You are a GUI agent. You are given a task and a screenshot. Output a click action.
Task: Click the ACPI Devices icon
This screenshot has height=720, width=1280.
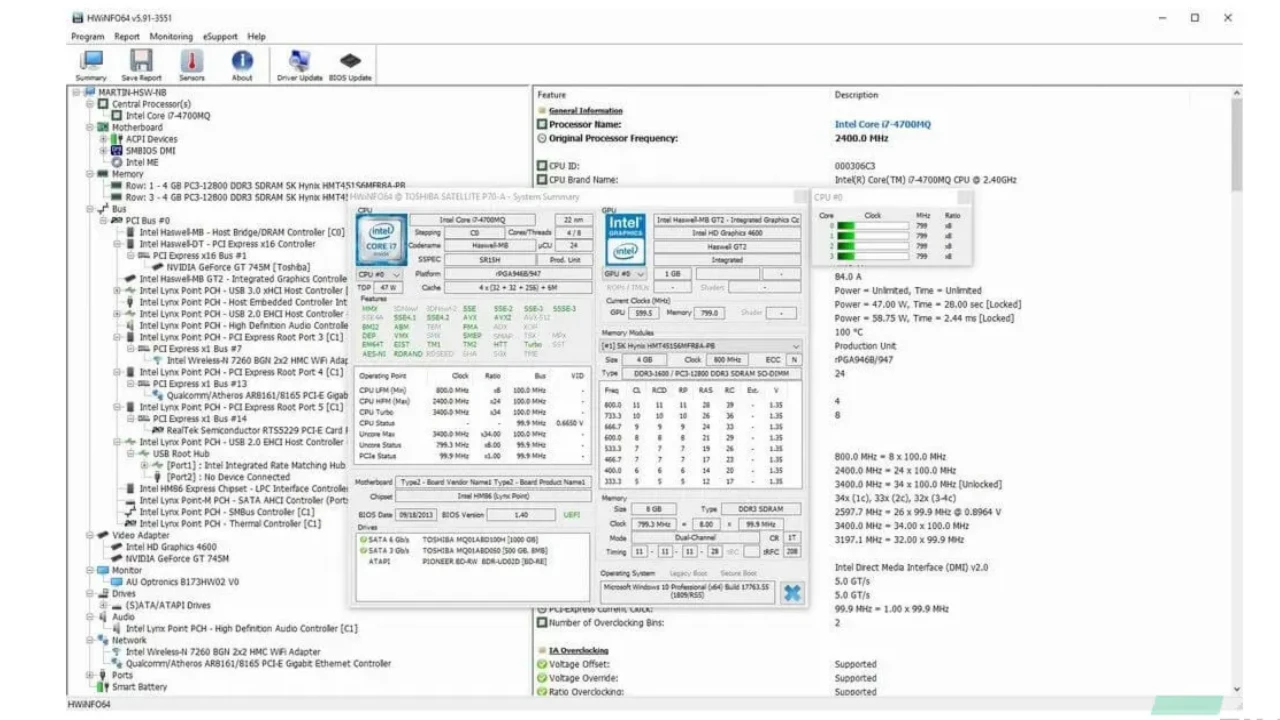(x=117, y=139)
